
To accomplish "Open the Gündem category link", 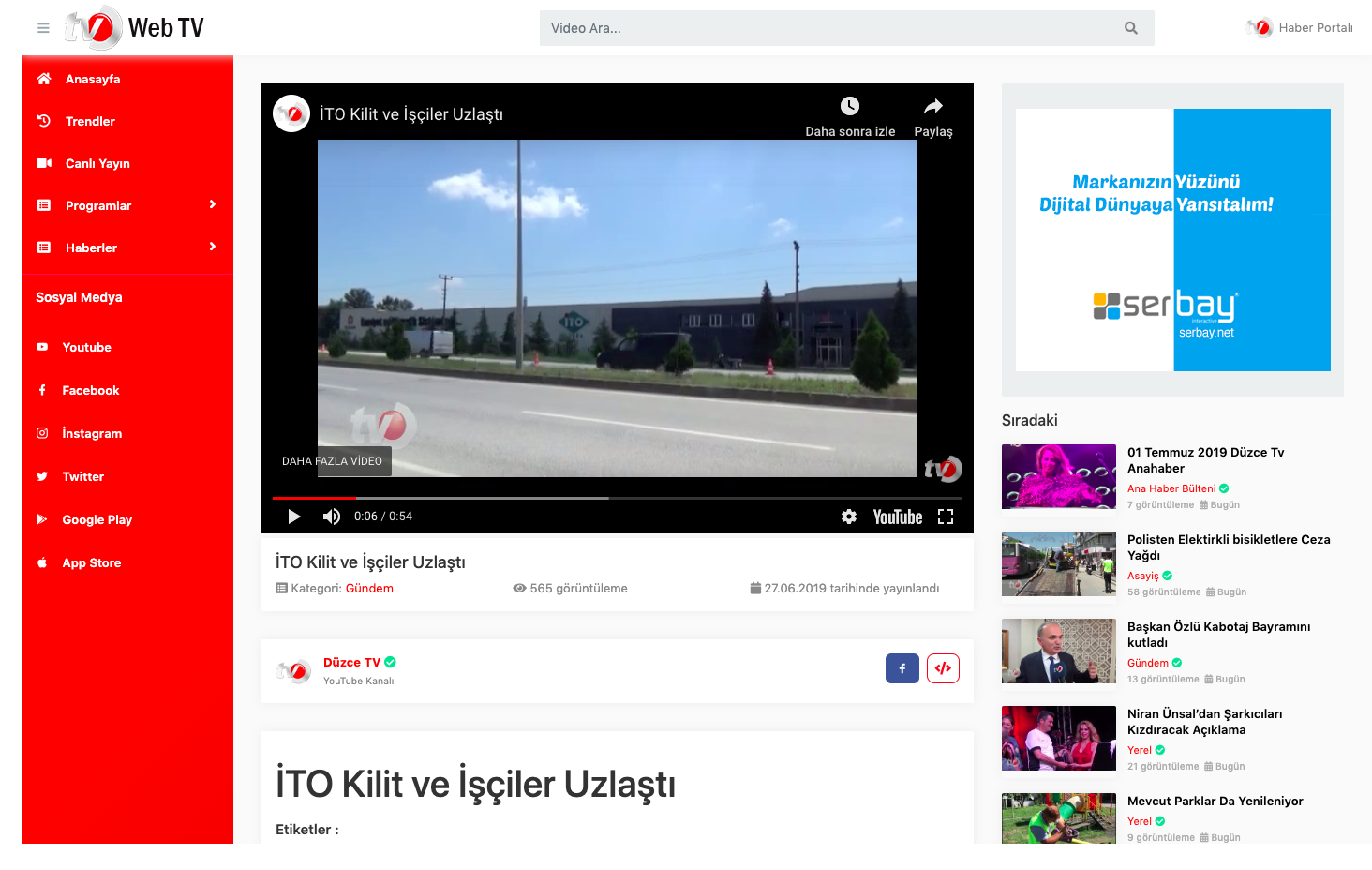I will coord(369,589).
